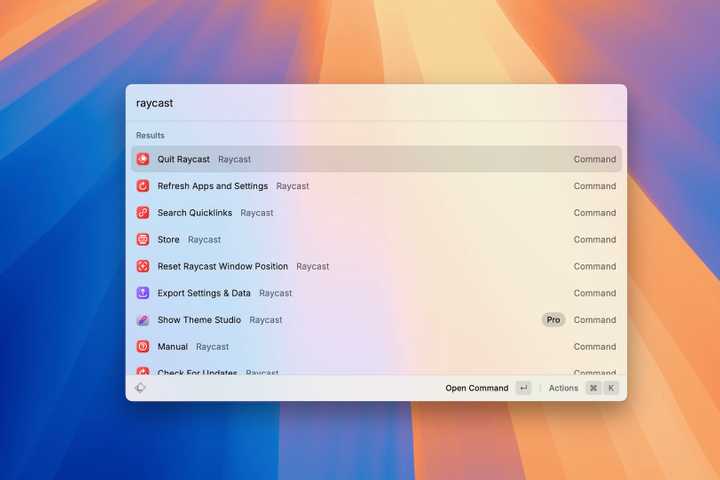
Task: Click the Raycast logo in bottom bar
Action: 141,388
